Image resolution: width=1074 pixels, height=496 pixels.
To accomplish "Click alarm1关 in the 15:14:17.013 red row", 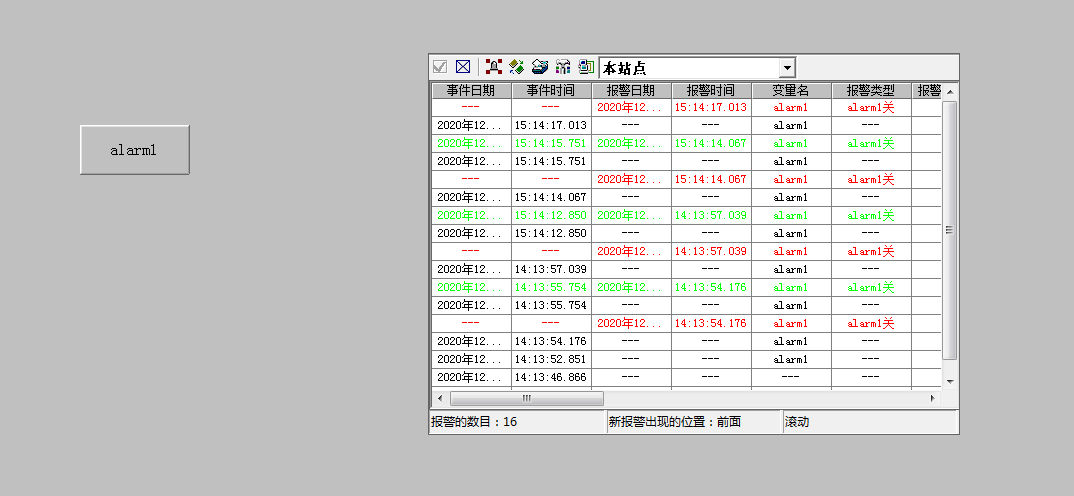I will coord(871,108).
